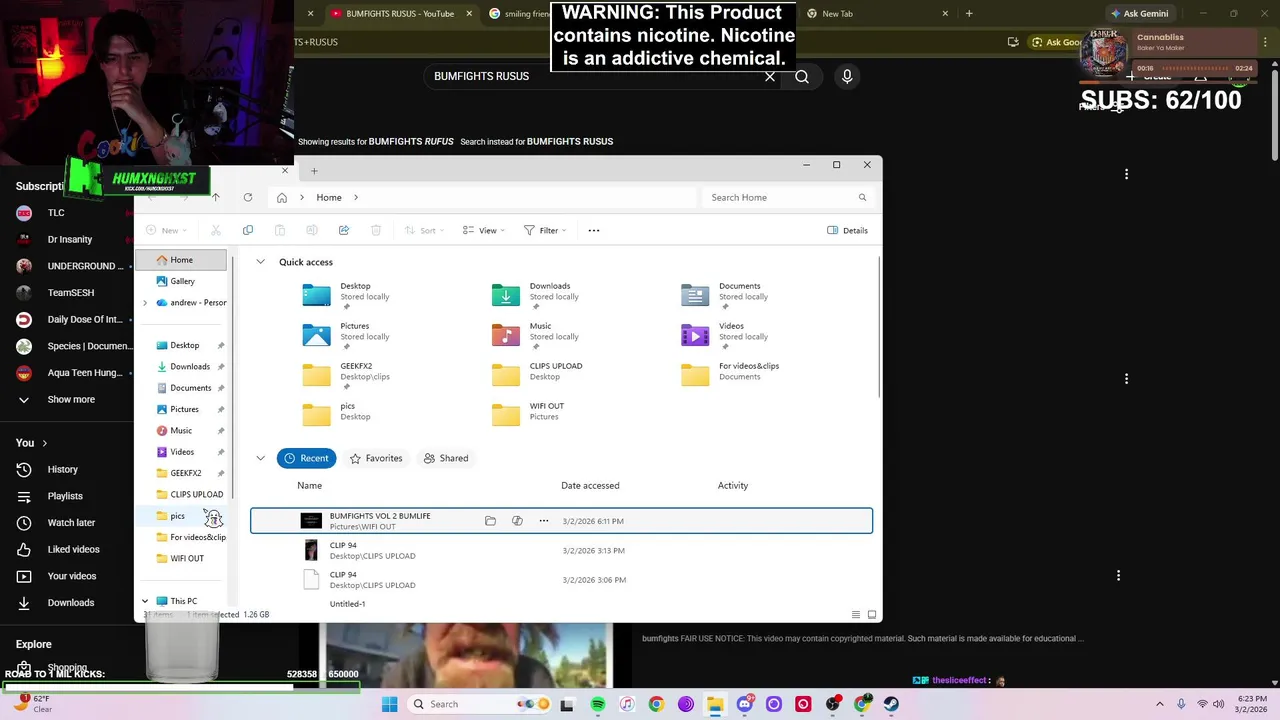
Task: Open TeamSESH channel in subscriptions
Action: (x=70, y=293)
